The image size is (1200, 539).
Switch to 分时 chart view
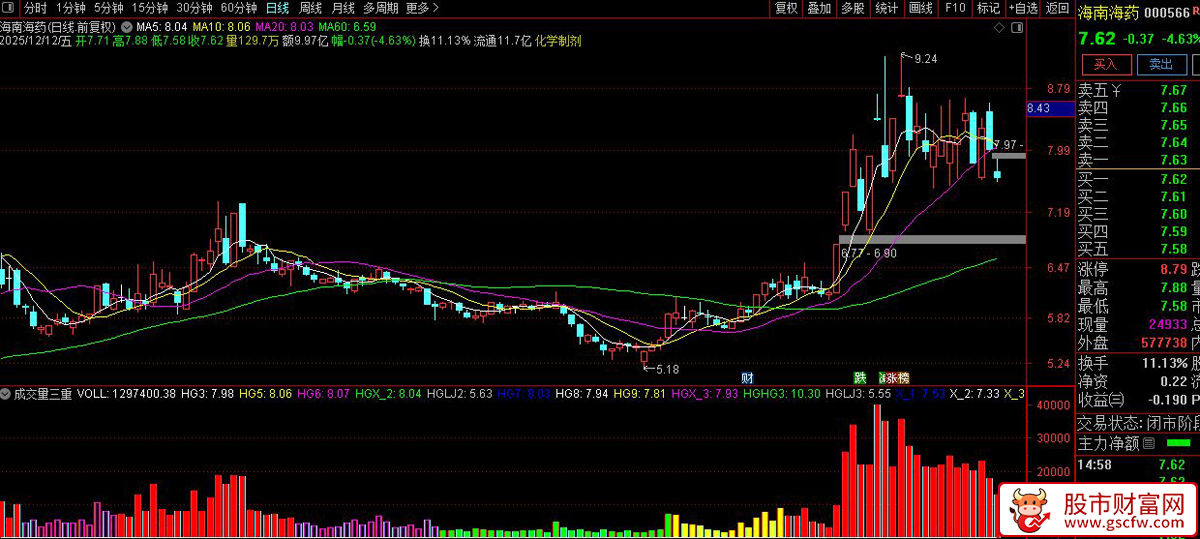35,7
